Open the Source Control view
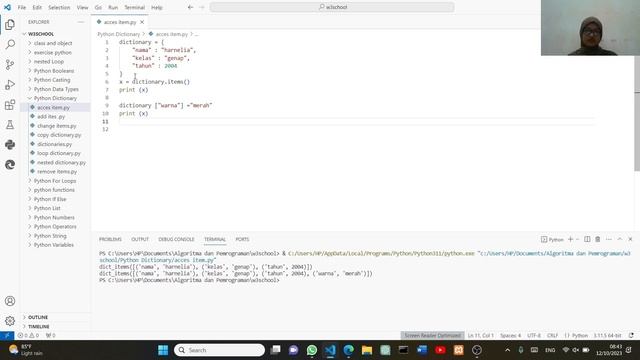Image resolution: width=640 pixels, height=360 pixels. 10,64
